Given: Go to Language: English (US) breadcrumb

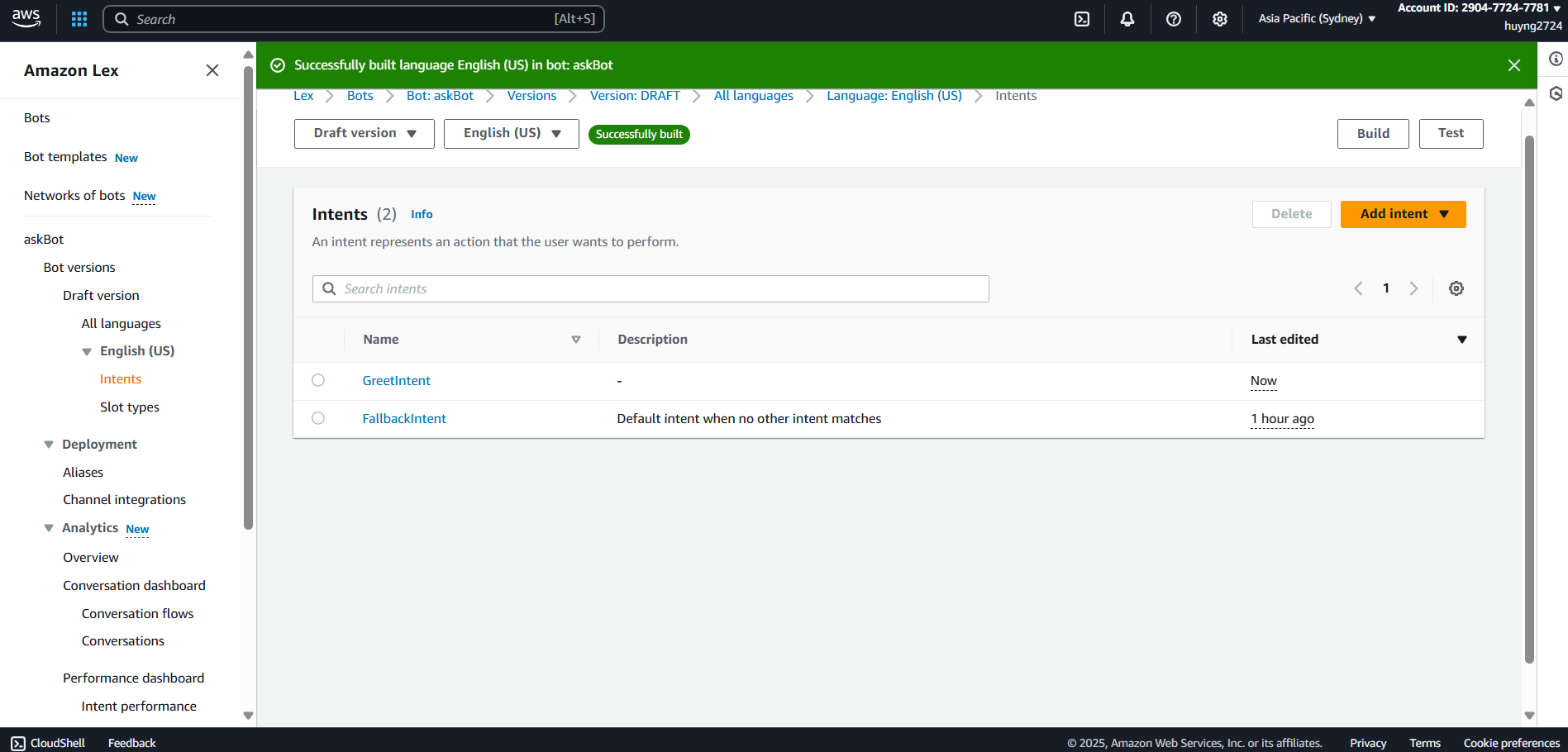Looking at the screenshot, I should (894, 96).
